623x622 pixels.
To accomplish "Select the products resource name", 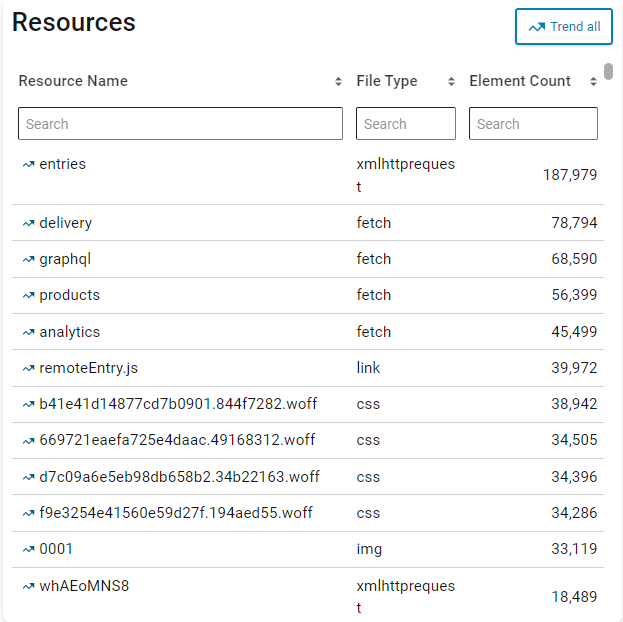I will click(70, 295).
